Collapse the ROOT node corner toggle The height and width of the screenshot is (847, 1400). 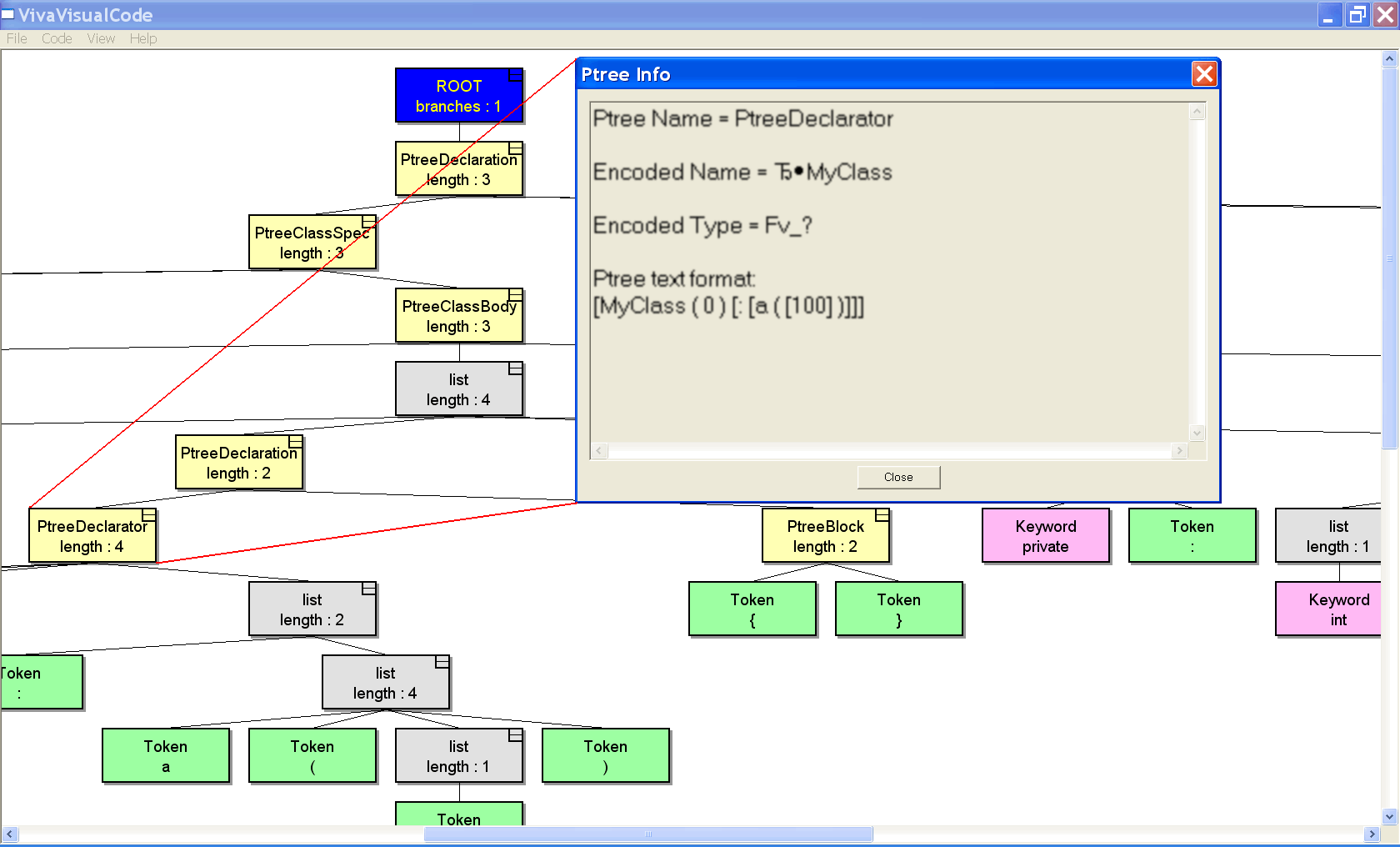[516, 74]
